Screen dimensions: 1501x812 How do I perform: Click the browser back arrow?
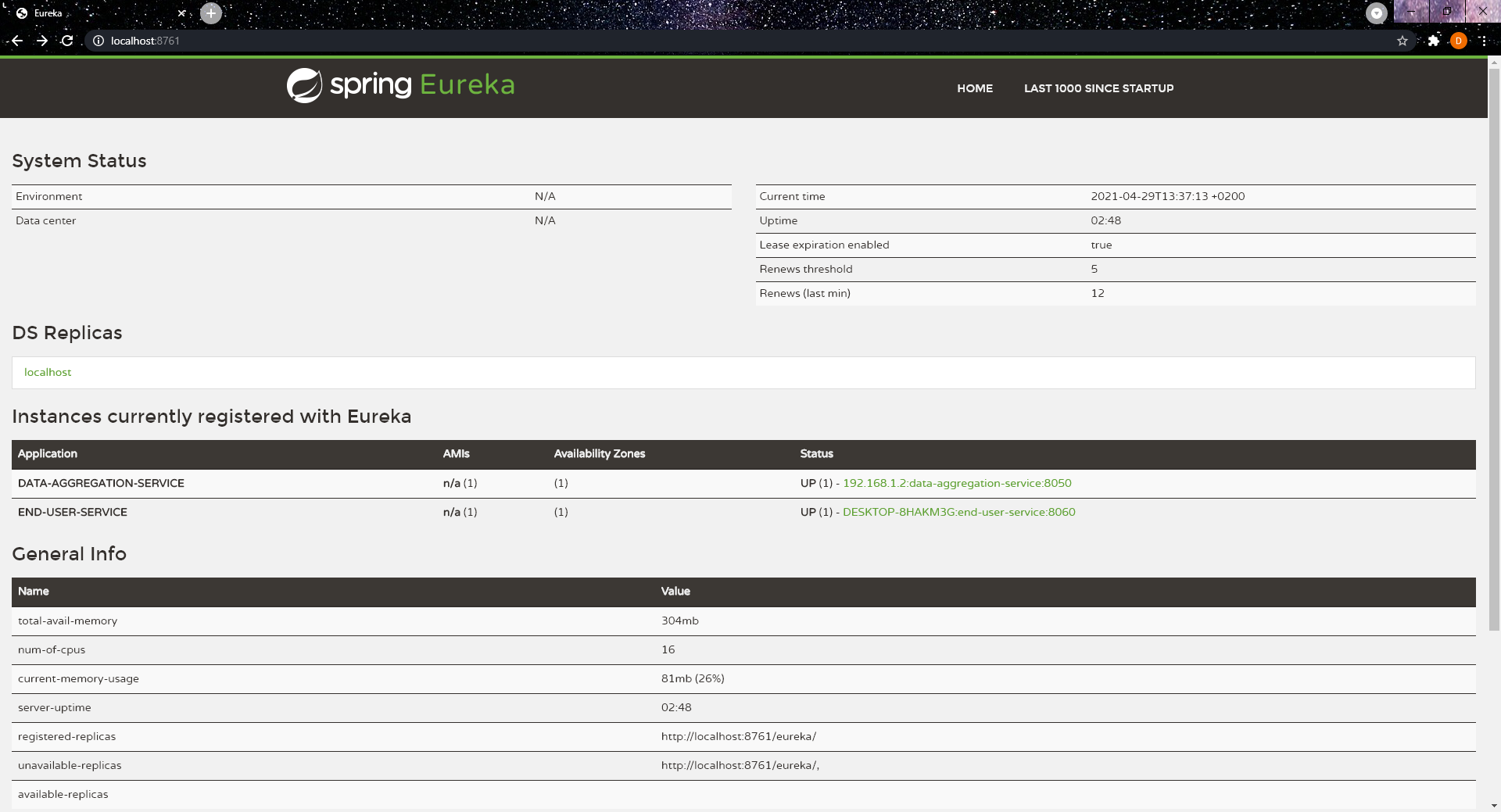click(17, 41)
